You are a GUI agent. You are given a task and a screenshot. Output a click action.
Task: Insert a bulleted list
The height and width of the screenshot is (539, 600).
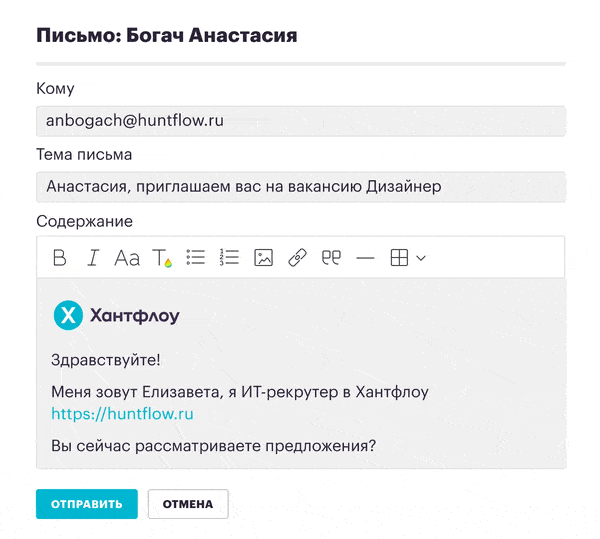click(x=196, y=258)
